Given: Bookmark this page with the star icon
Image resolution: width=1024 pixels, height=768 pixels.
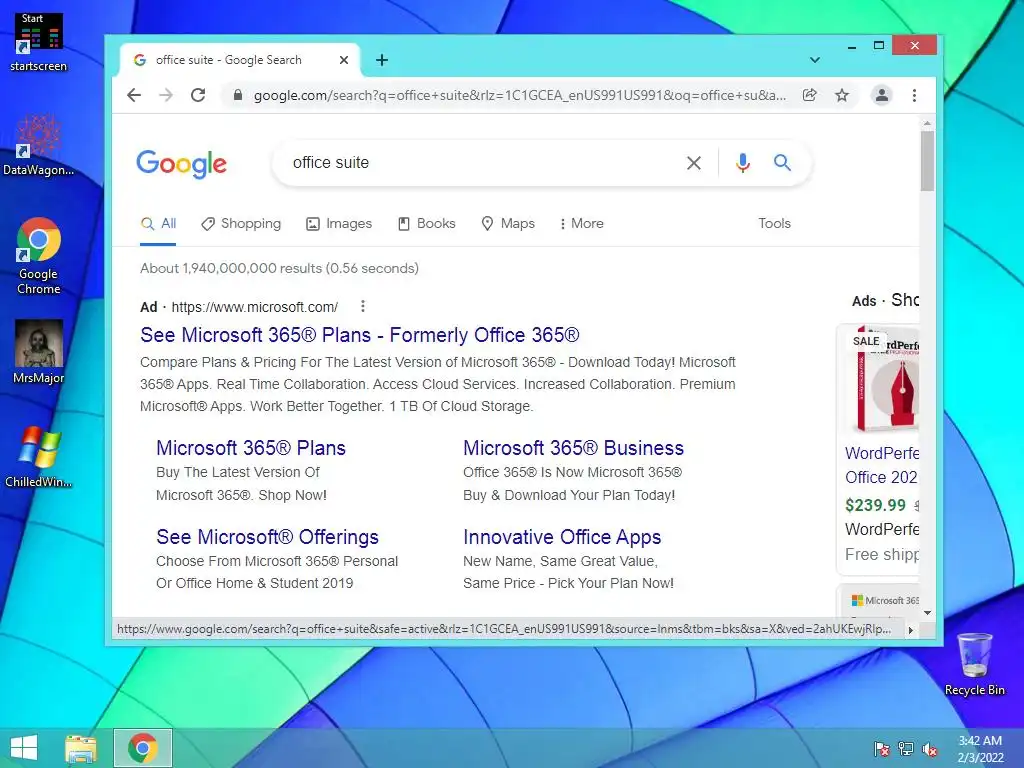Looking at the screenshot, I should [x=842, y=95].
